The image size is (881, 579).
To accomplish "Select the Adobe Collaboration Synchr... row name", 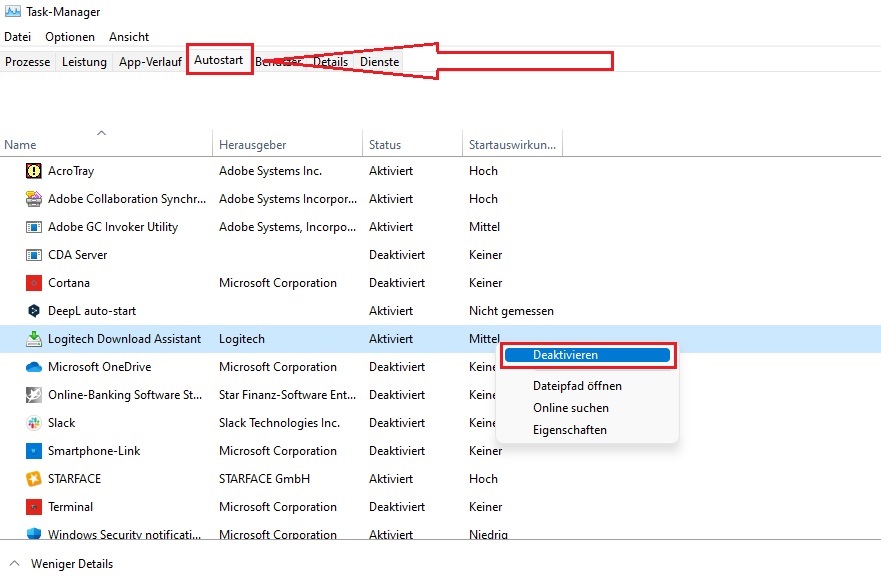I will (x=127, y=199).
